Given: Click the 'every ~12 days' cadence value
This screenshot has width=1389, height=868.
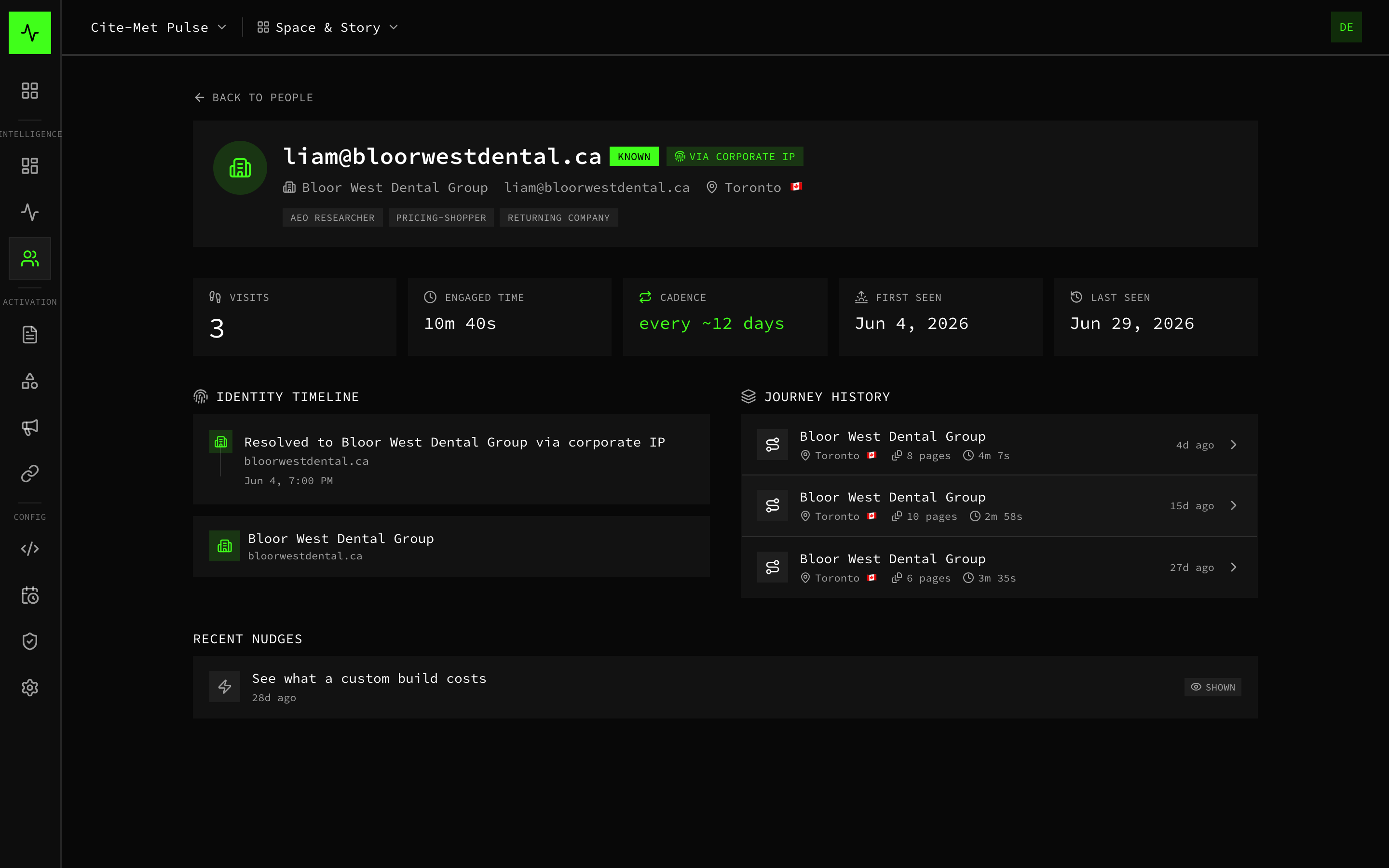Looking at the screenshot, I should [x=712, y=324].
